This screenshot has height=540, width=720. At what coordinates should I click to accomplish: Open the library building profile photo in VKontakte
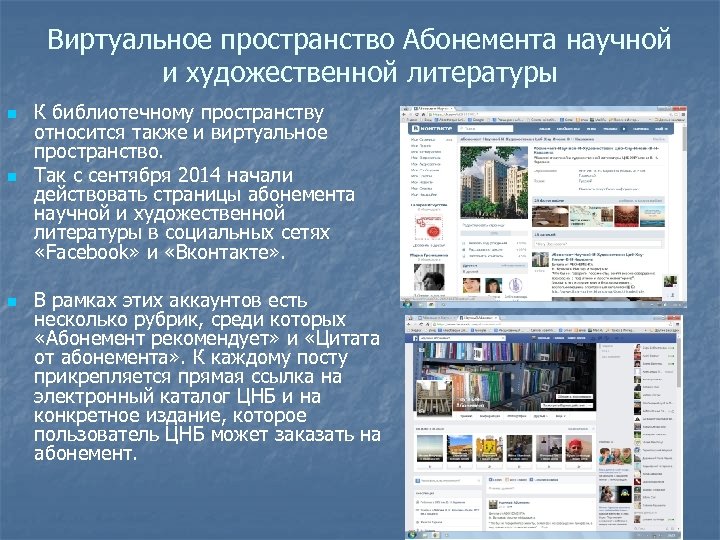pos(494,182)
